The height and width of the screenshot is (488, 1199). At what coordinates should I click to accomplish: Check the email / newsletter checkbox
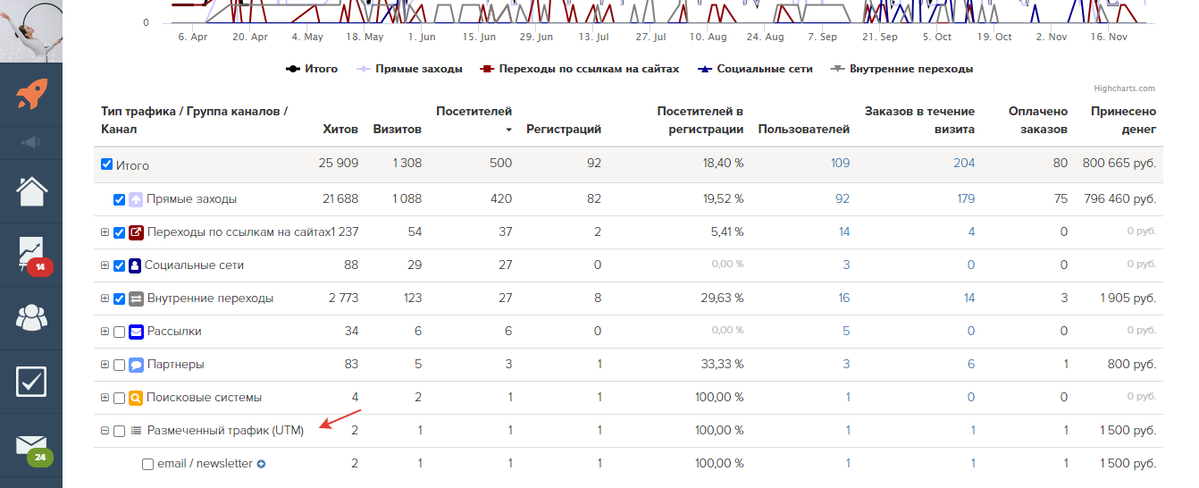tap(148, 464)
